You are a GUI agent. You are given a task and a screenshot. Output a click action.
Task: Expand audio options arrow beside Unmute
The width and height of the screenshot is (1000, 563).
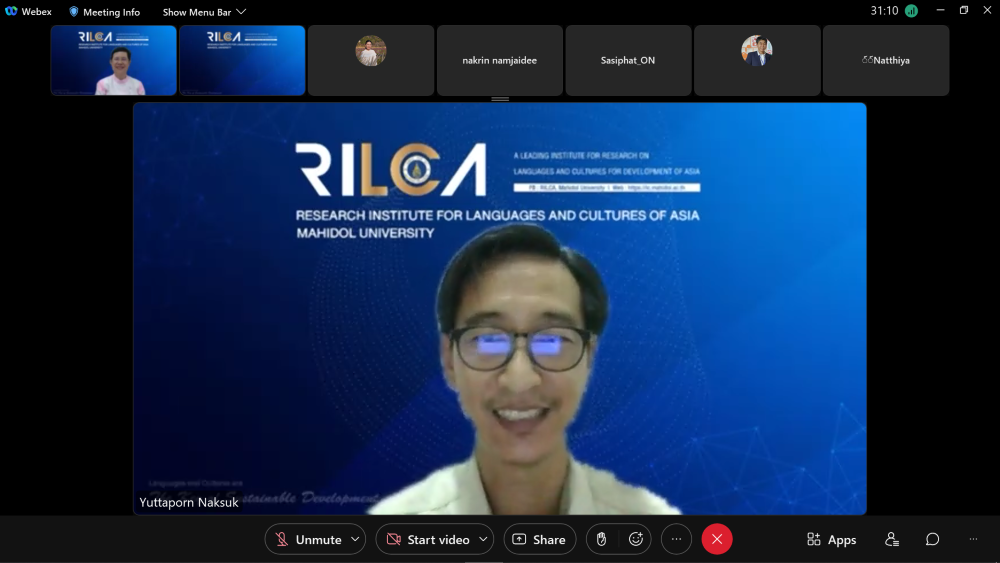click(355, 539)
